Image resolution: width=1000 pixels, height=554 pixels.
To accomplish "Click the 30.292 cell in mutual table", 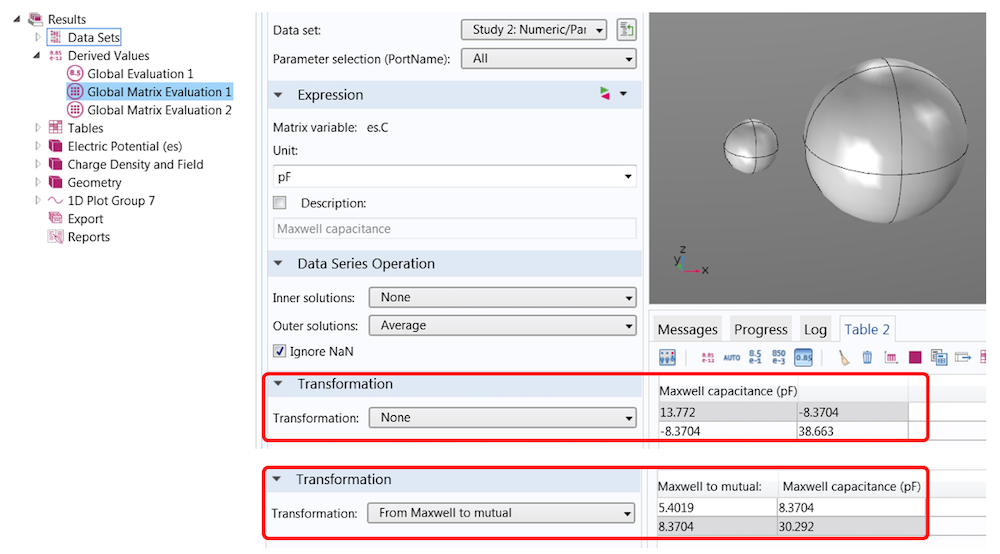I will [851, 527].
